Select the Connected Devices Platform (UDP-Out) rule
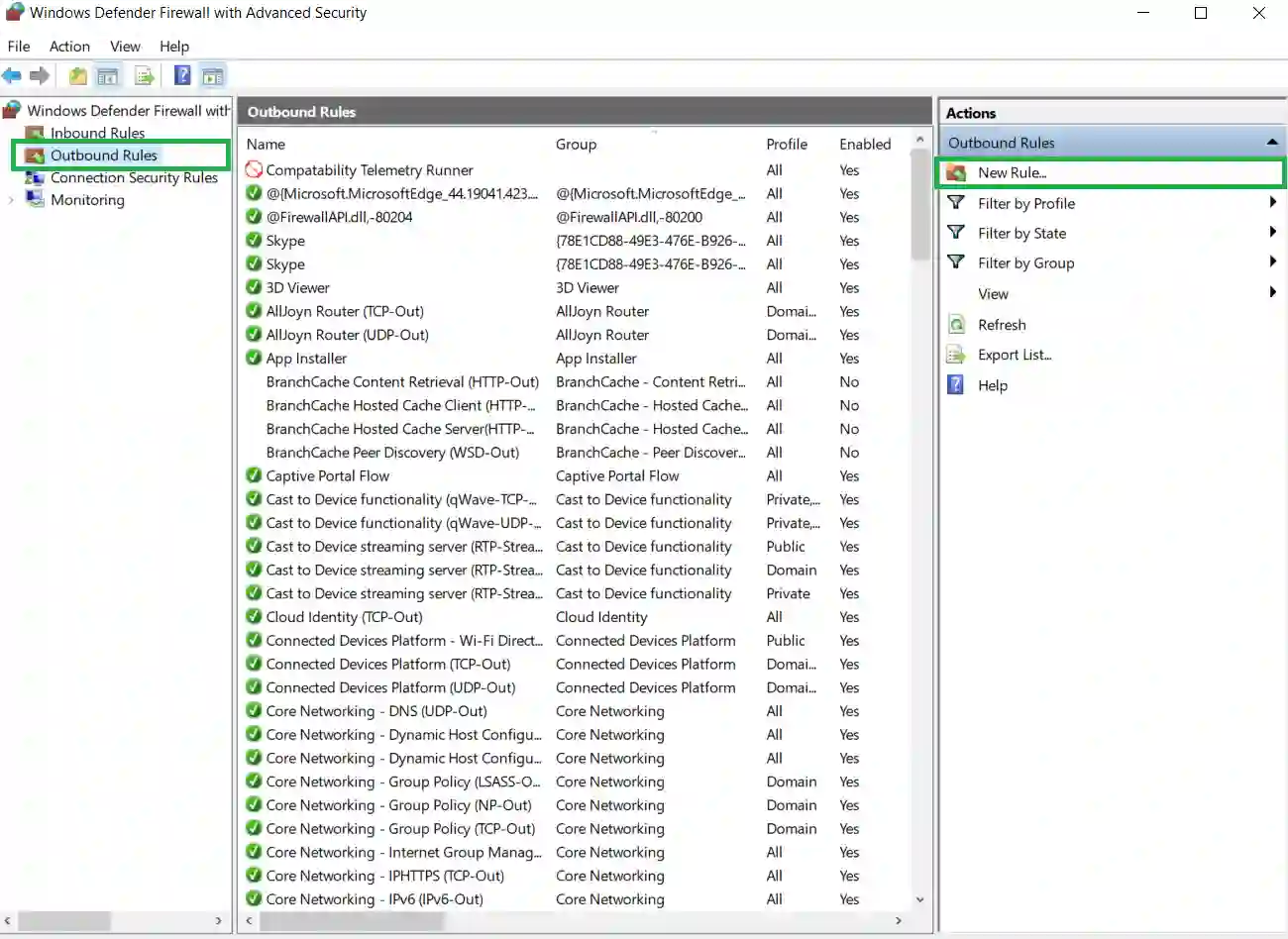This screenshot has height=939, width=1288. 390,688
